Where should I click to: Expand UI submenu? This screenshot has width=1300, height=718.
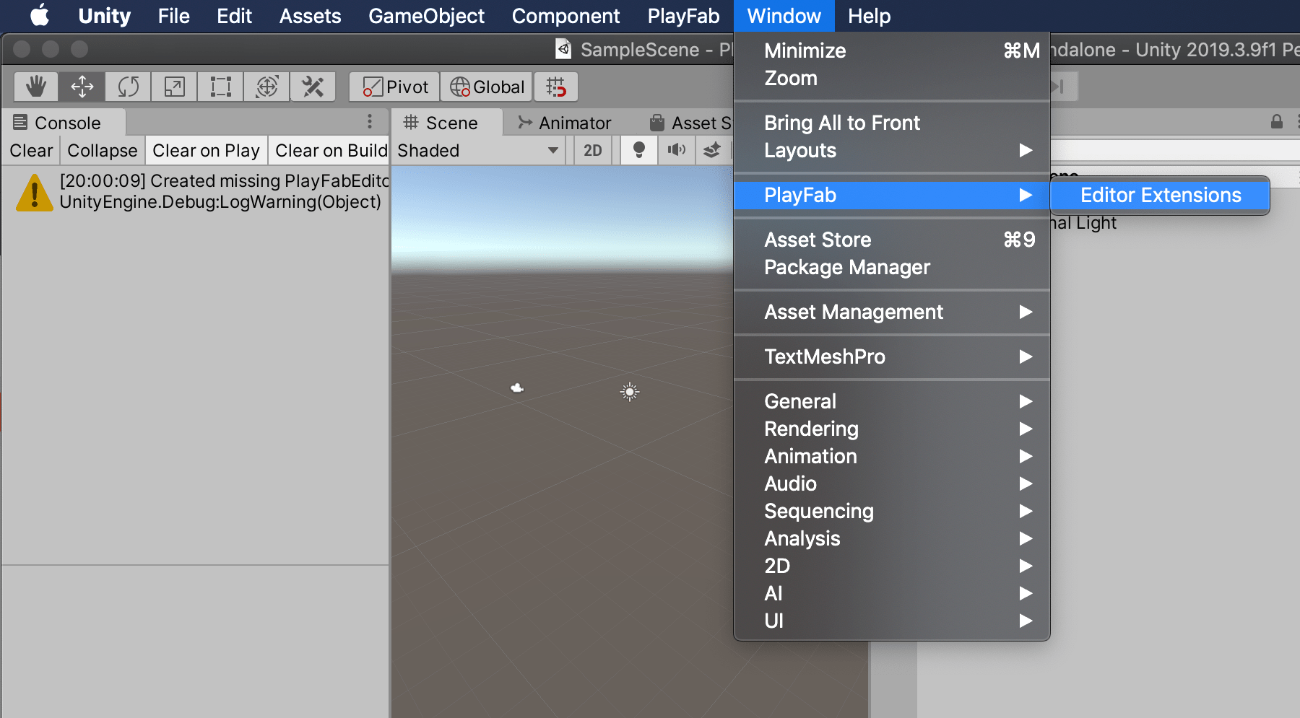pyautogui.click(x=892, y=621)
